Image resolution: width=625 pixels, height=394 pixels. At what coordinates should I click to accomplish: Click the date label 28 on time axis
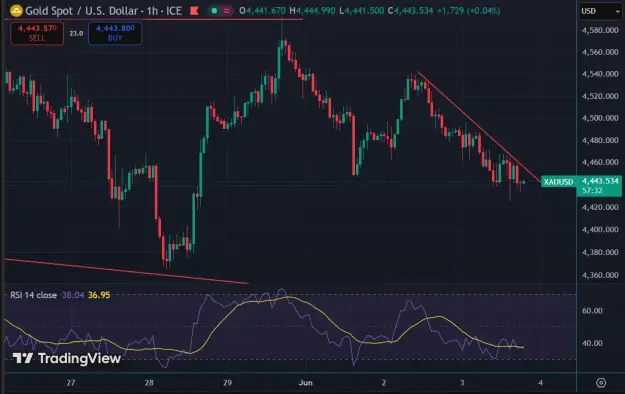tap(149, 383)
